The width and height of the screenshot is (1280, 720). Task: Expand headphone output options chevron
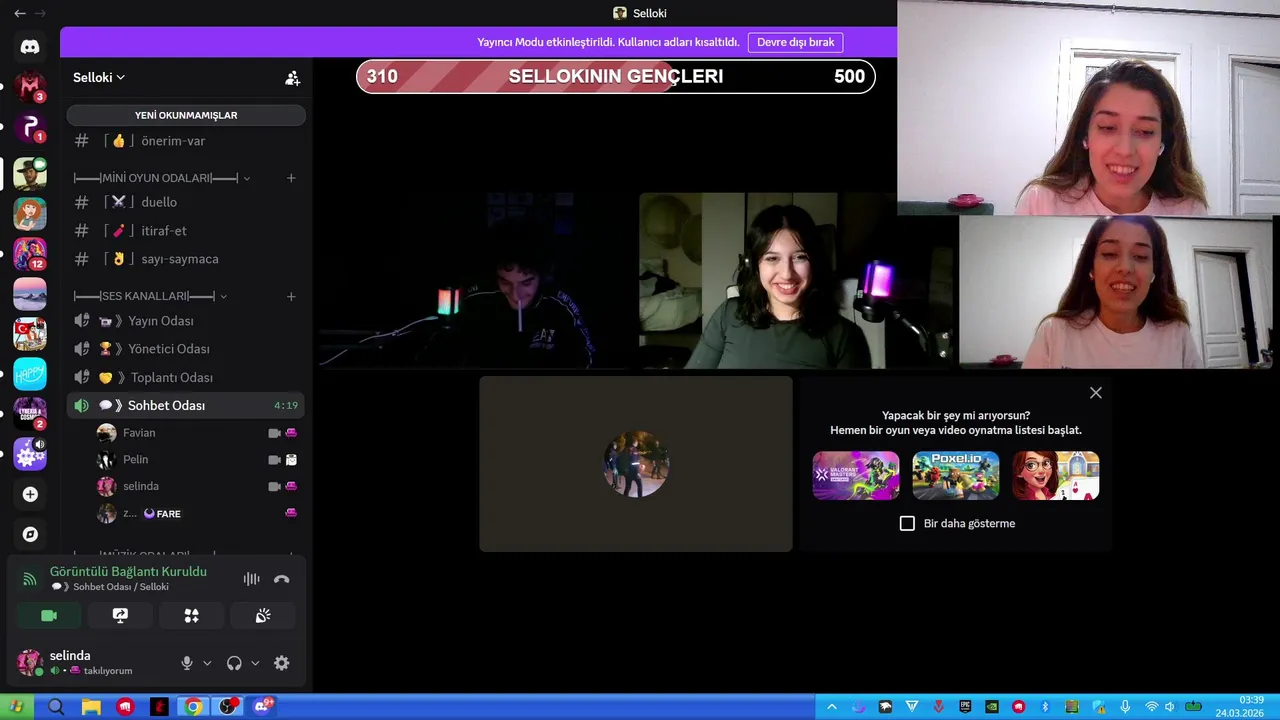click(255, 663)
